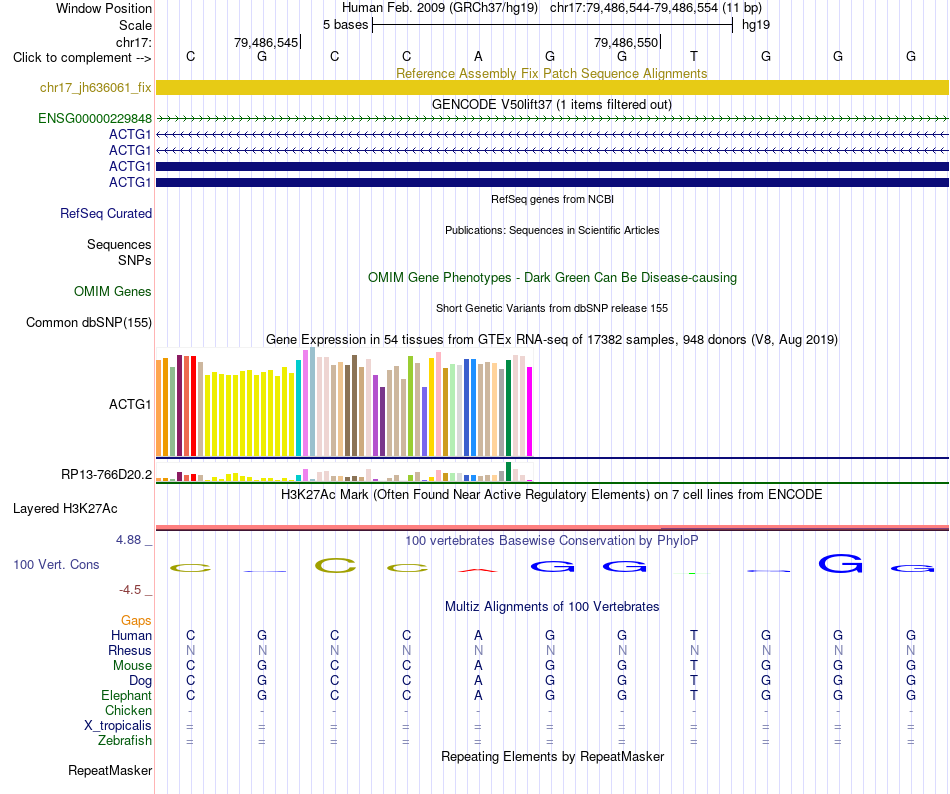Image resolution: width=950 pixels, height=794 pixels.
Task: Click Publications: Sequences in Scientific Articles title
Action: (552, 230)
